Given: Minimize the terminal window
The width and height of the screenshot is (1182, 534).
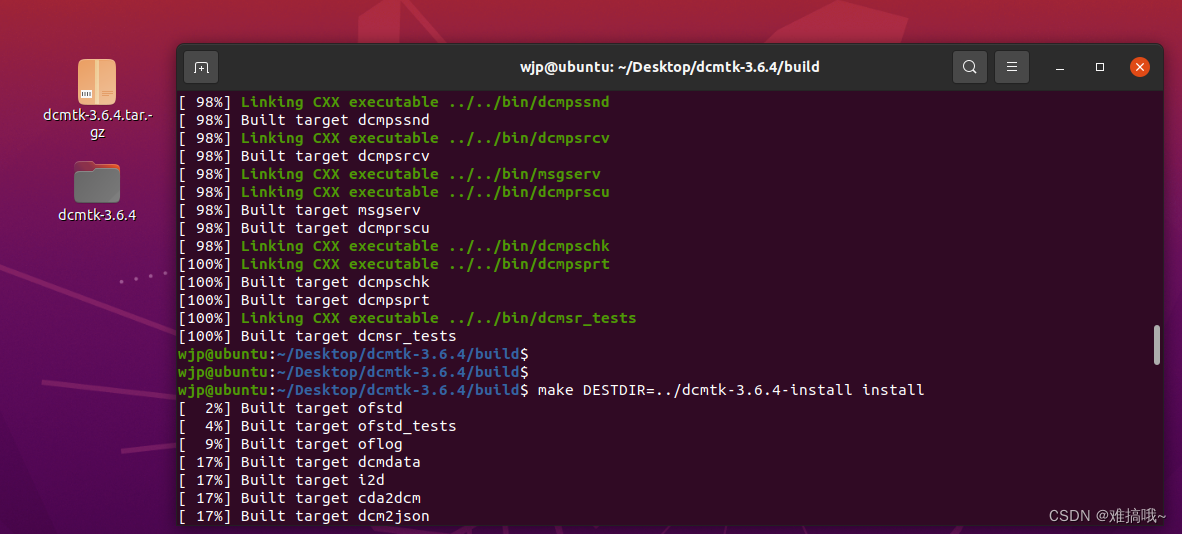Looking at the screenshot, I should pos(1060,67).
